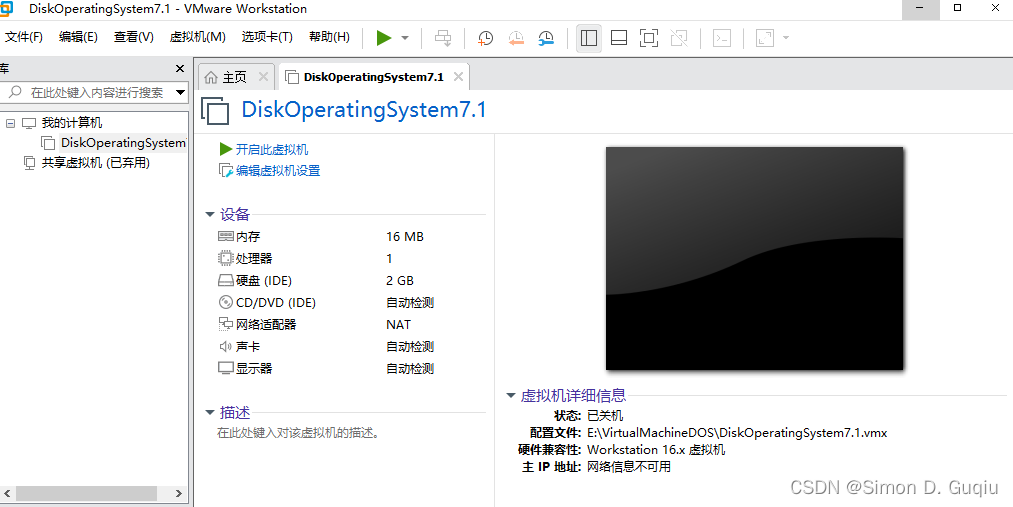This screenshot has height=507, width=1013.
Task: Click the 已关机 status text
Action: point(605,415)
